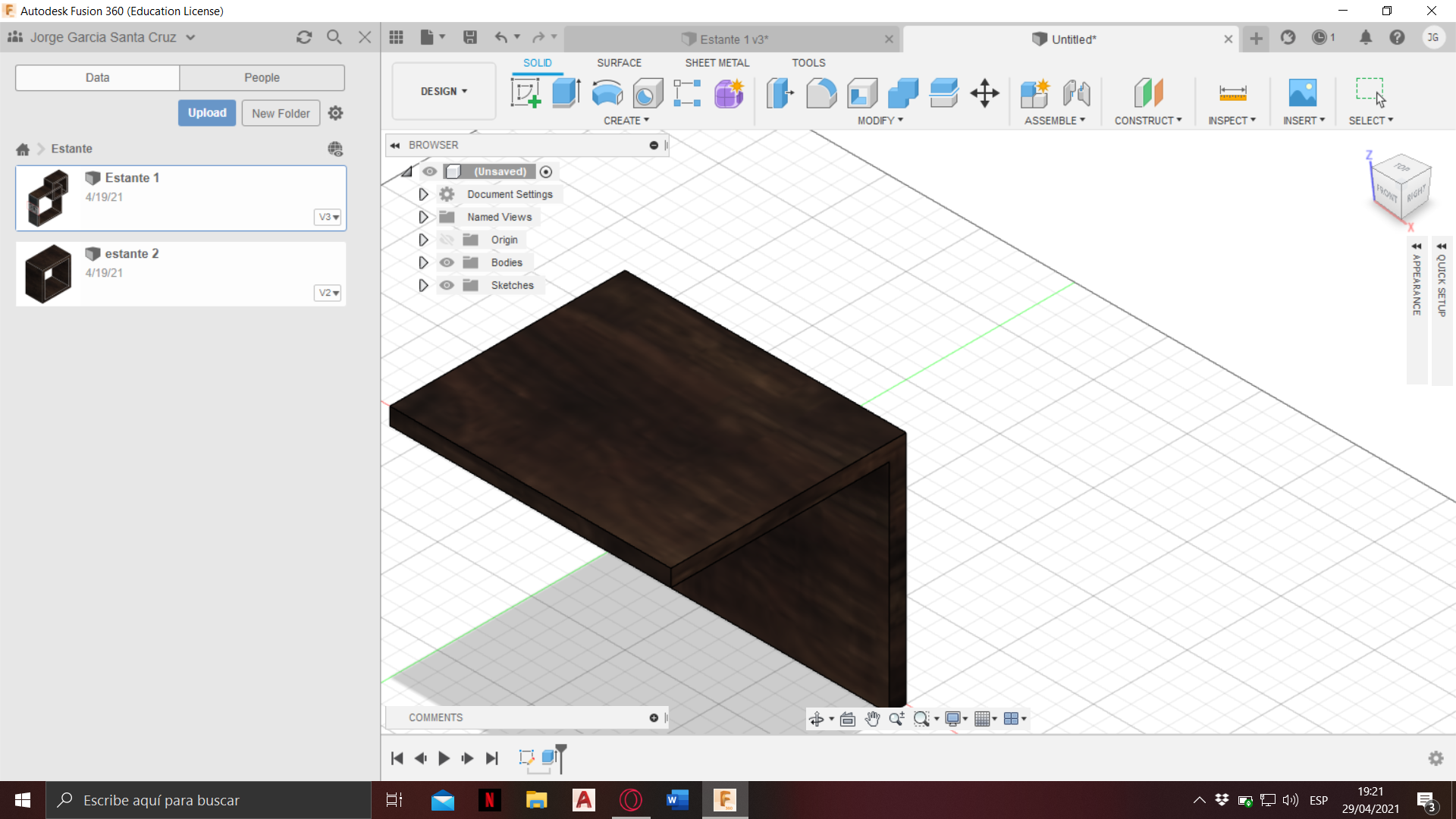Search in the data panel

coord(334,37)
